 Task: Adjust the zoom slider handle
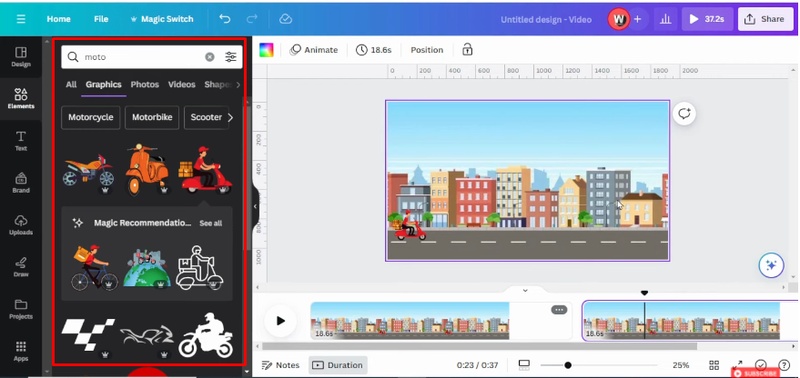(x=568, y=365)
